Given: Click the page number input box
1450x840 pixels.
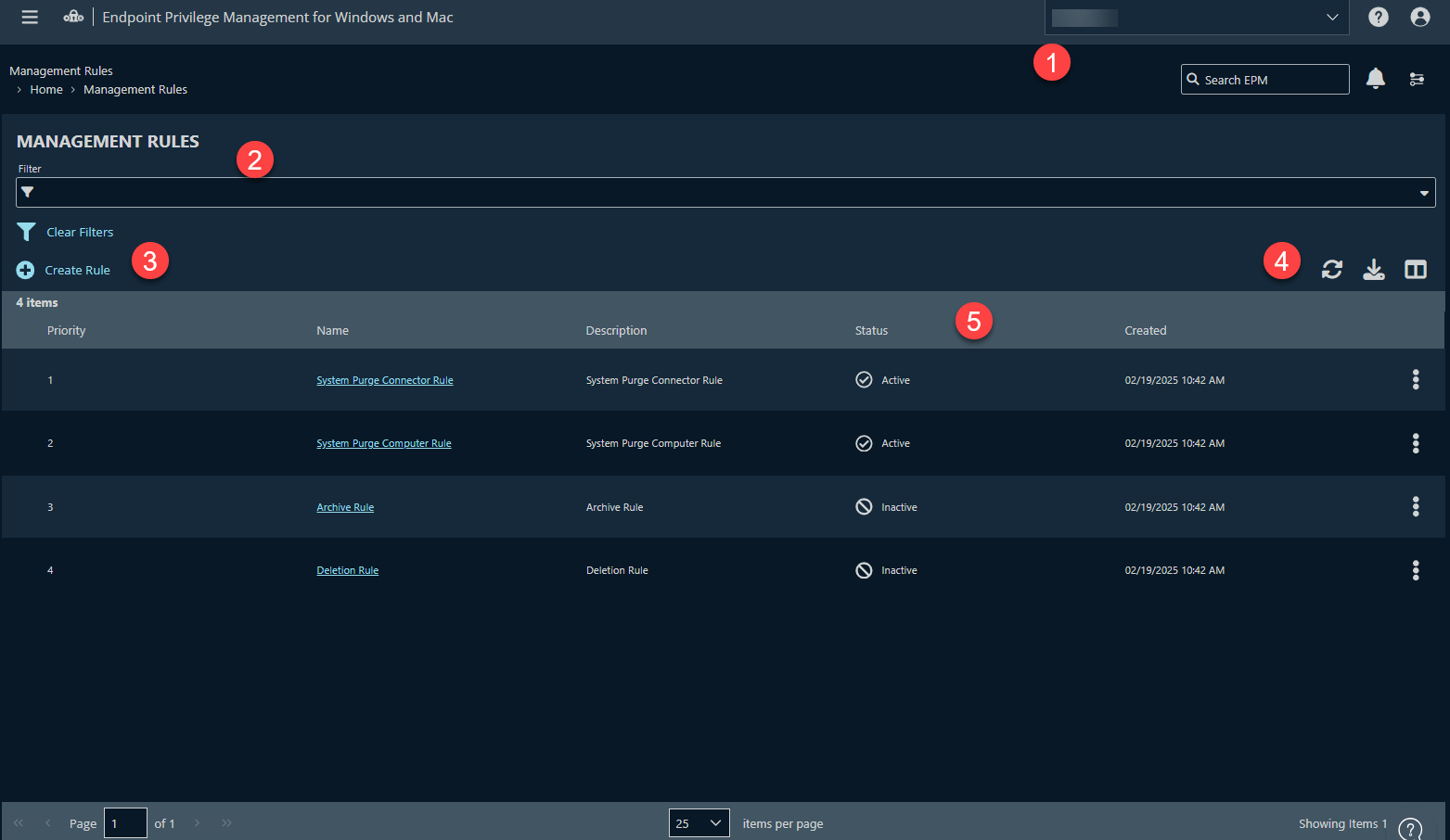Looking at the screenshot, I should click(x=125, y=823).
